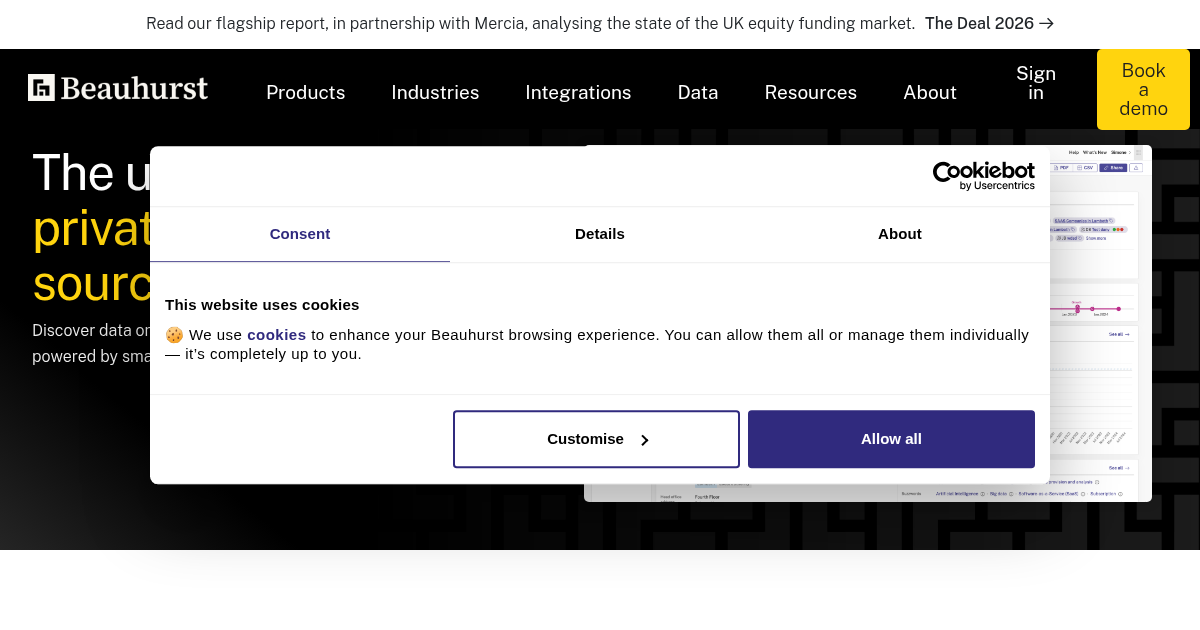This screenshot has width=1200, height=630.
Task: Switch to the About tab in cookie dialog
Action: pyautogui.click(x=900, y=234)
